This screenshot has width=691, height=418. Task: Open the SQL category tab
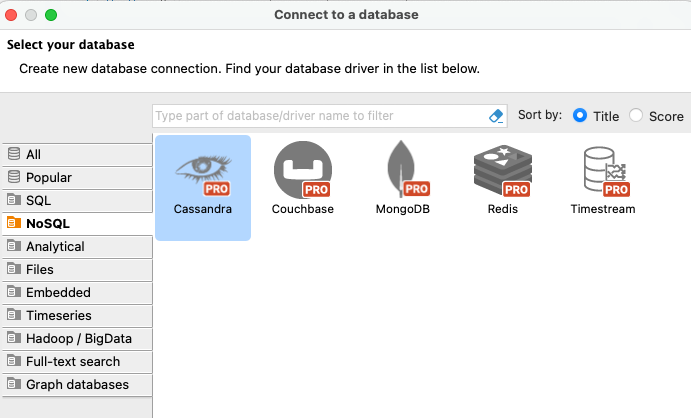click(x=77, y=200)
